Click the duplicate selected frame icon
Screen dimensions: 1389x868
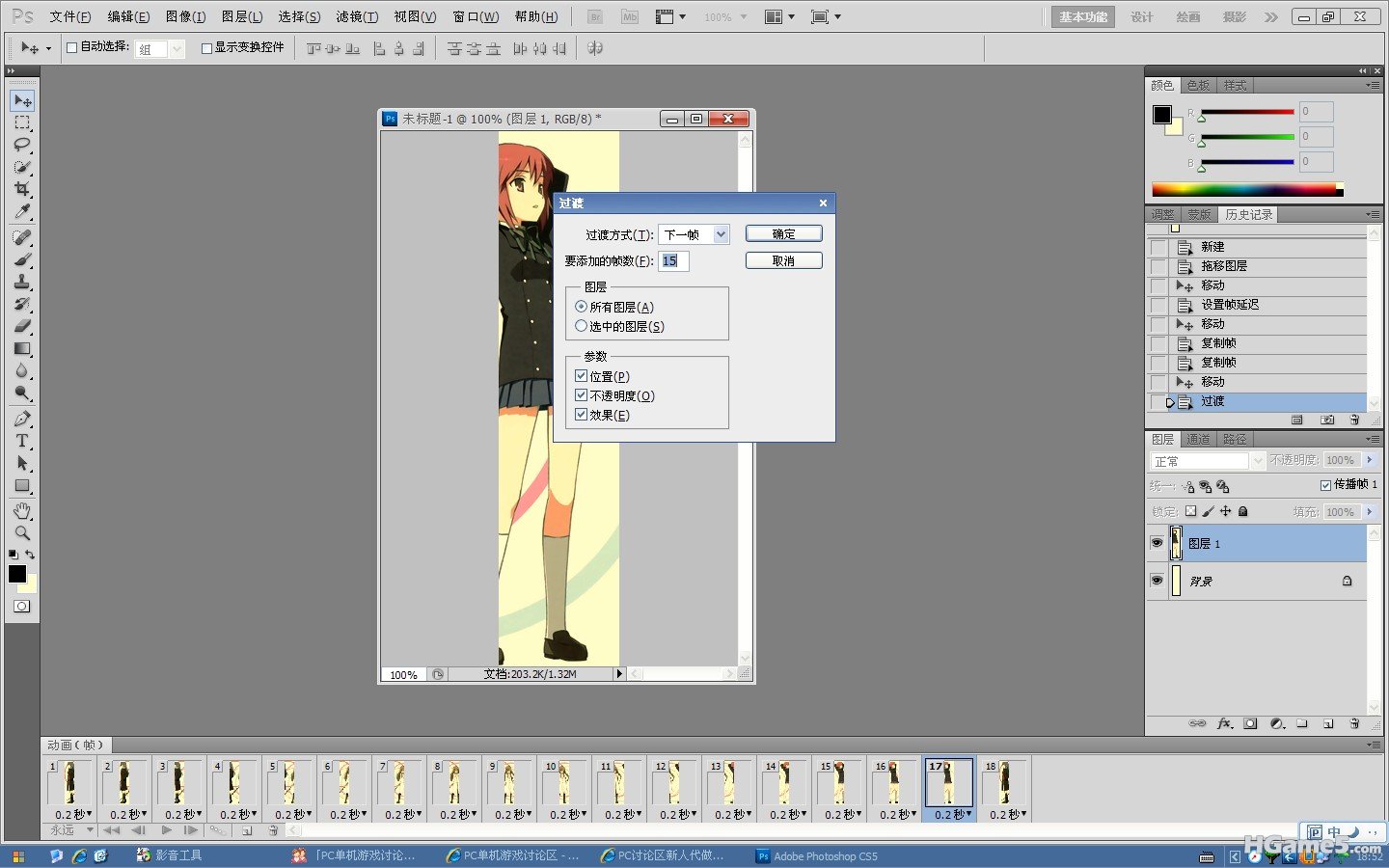coord(247,830)
